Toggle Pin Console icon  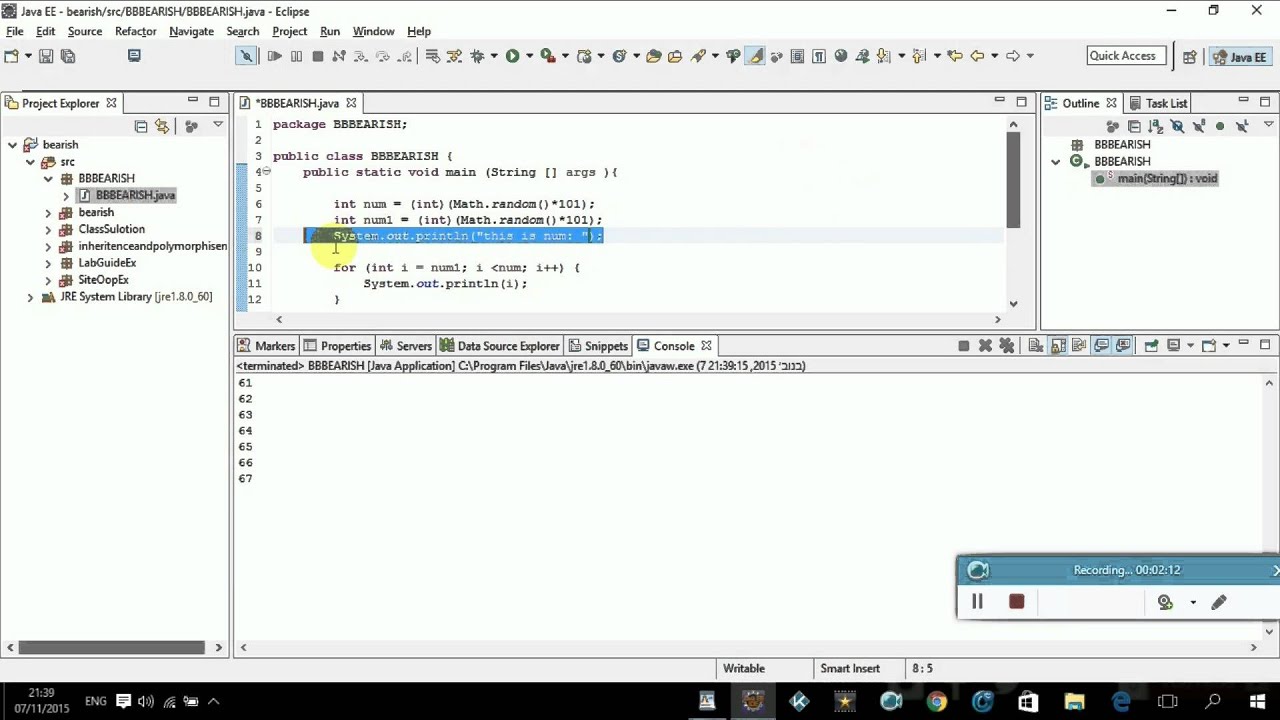coord(1151,346)
